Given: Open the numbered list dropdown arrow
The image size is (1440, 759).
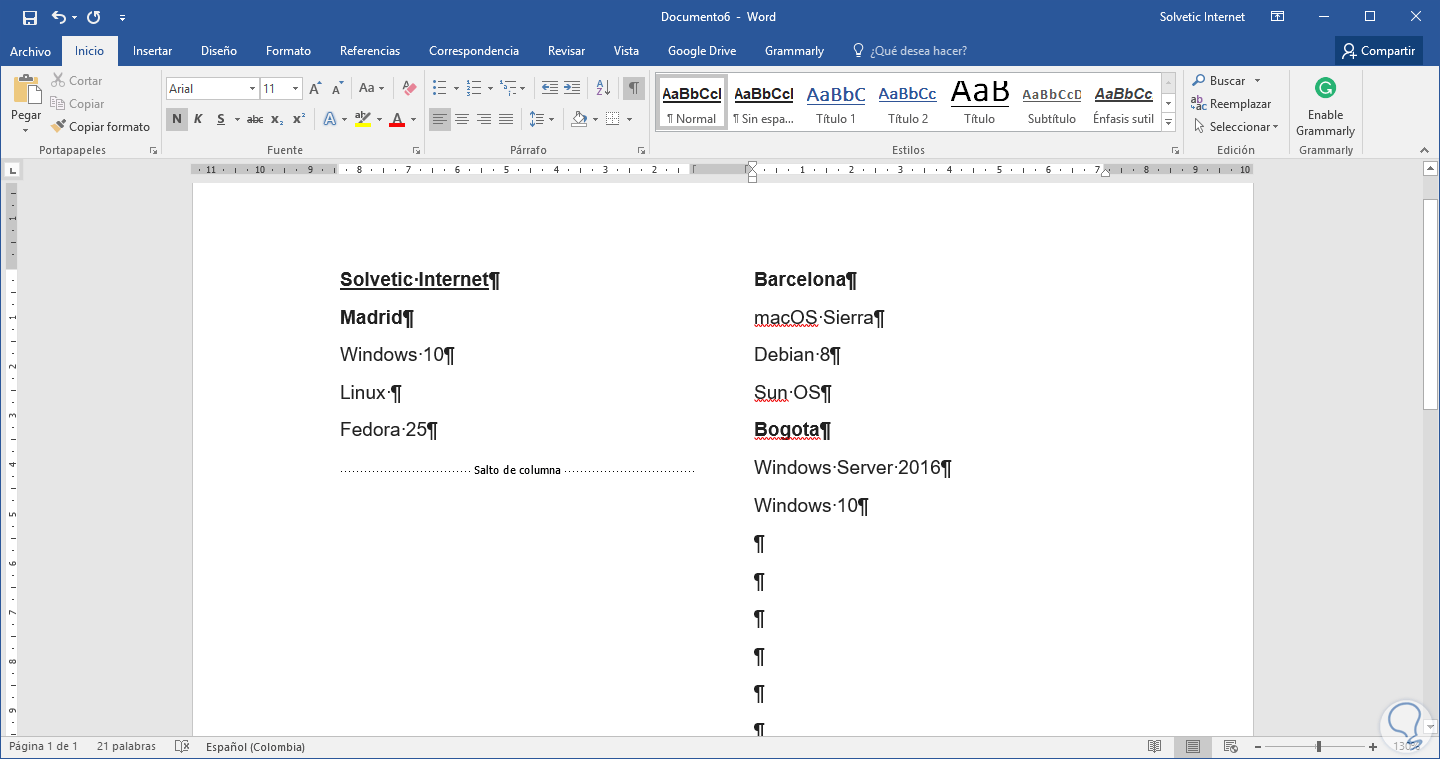Looking at the screenshot, I should tap(490, 89).
